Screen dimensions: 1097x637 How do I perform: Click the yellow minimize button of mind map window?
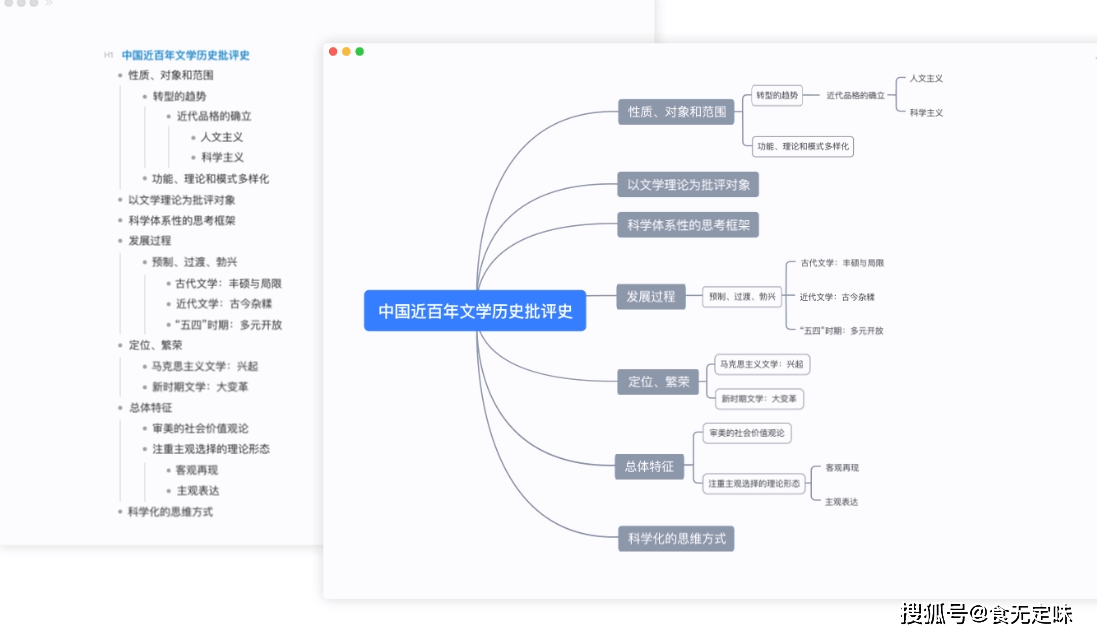coord(346,52)
